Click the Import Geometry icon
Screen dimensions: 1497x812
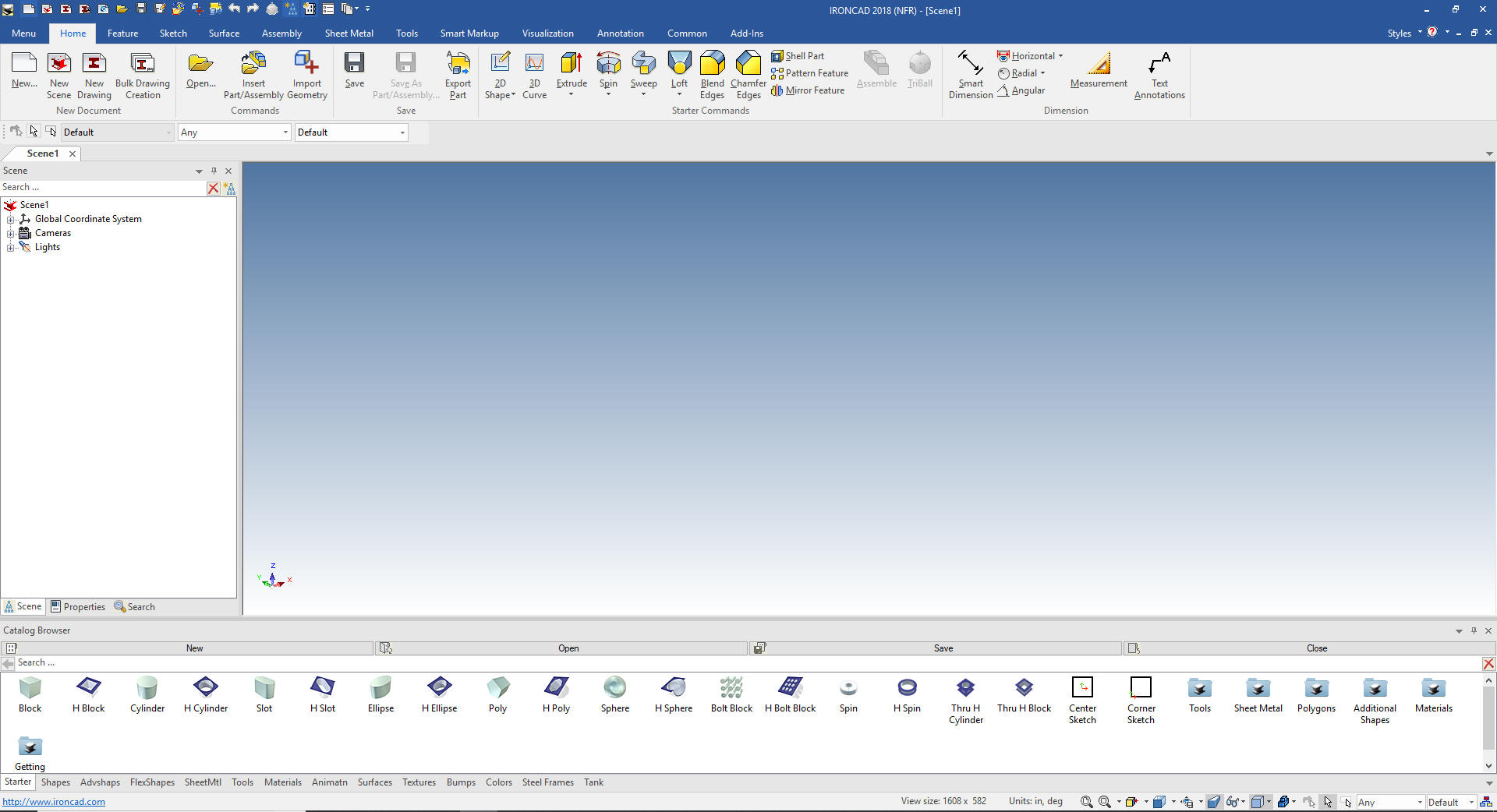[x=307, y=76]
